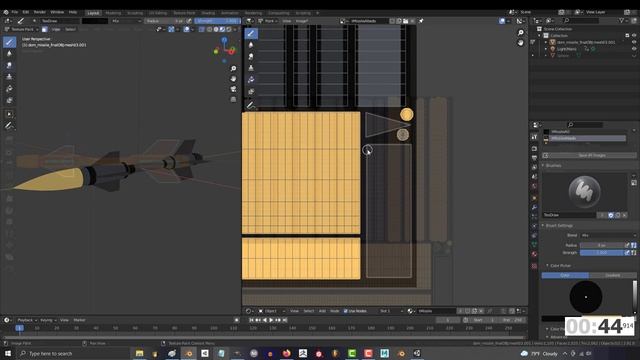
Task: Select the Smear tool in viewport toolbar
Action: point(9,65)
